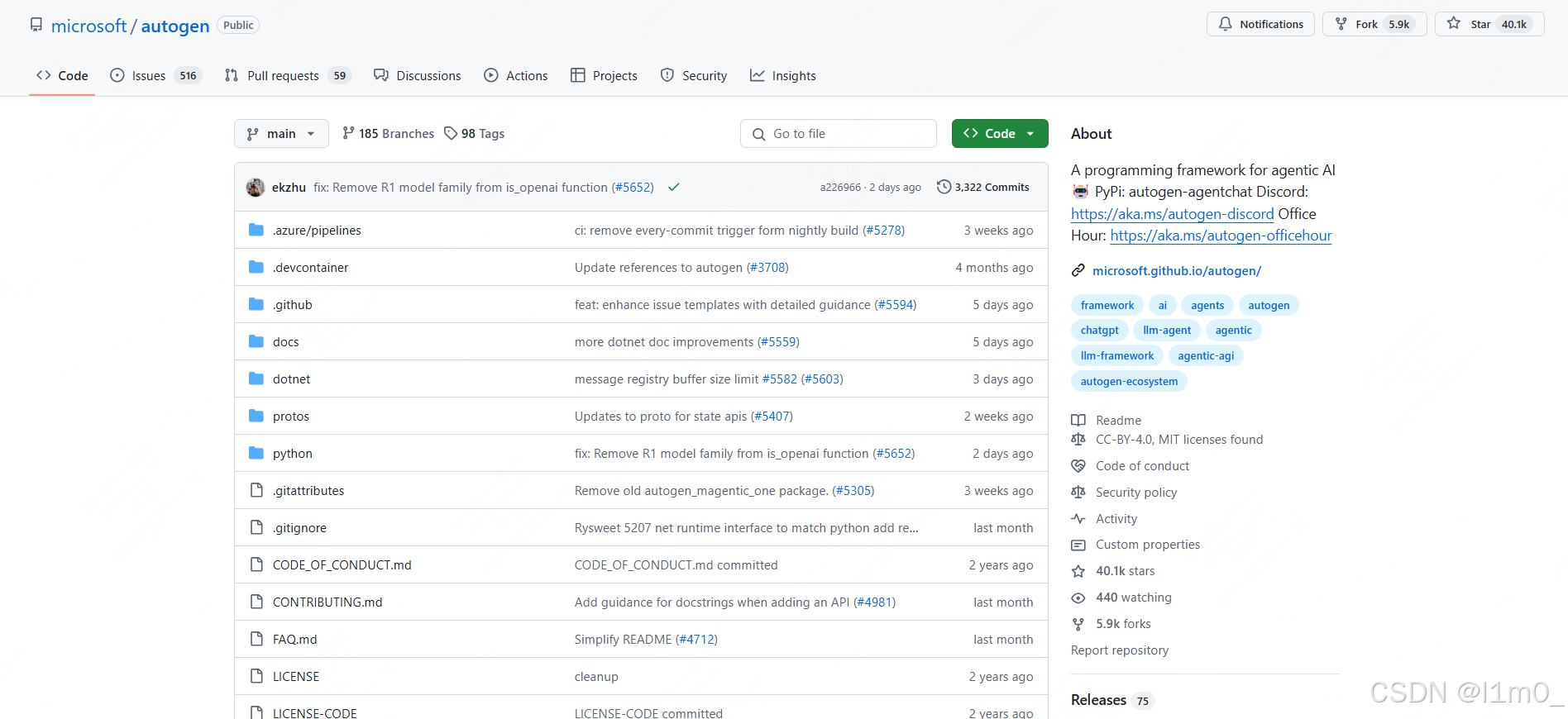Switch to the Issues tab
1568x719 pixels.
(155, 75)
